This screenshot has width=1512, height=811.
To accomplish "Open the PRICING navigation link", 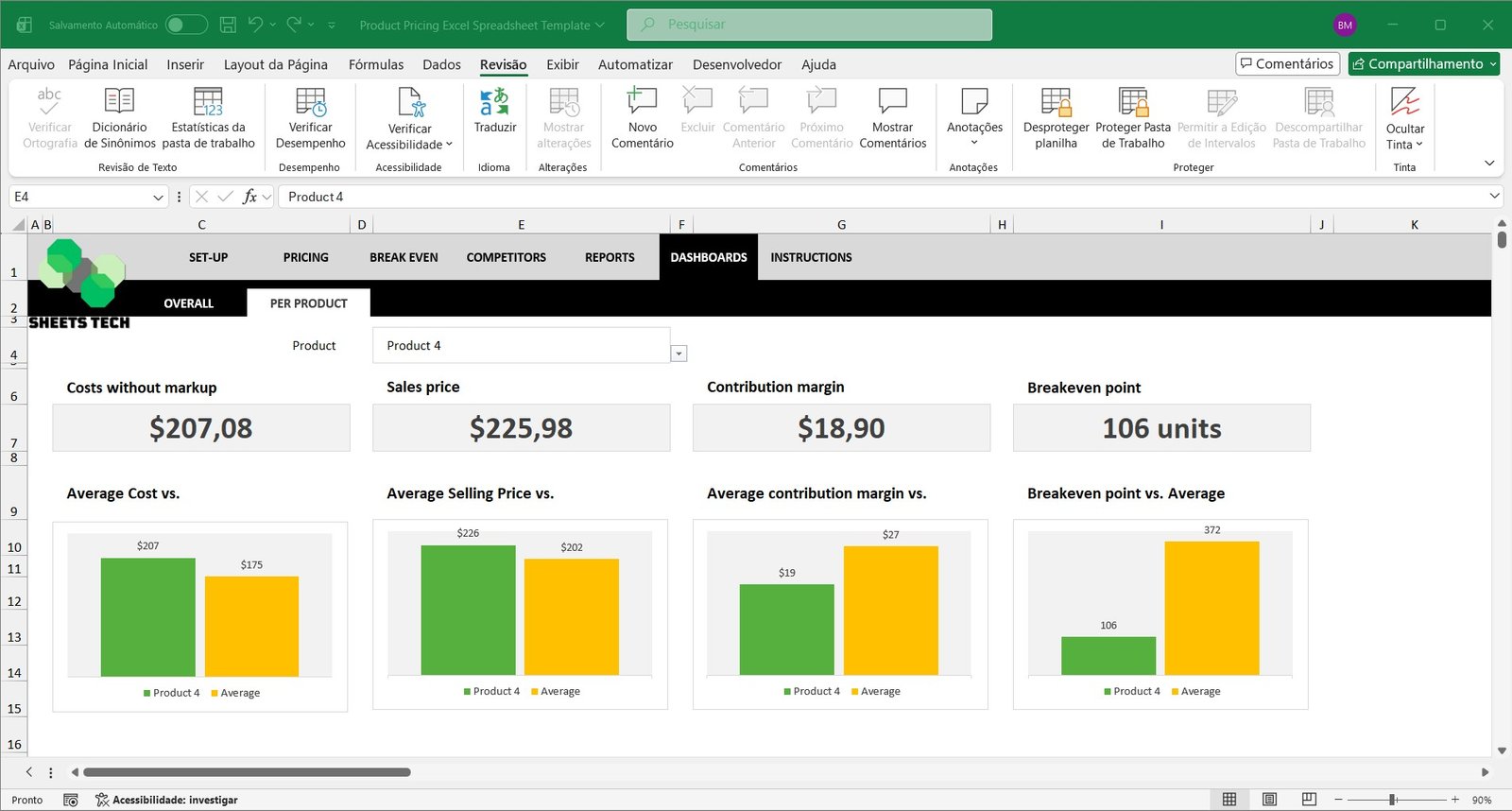I will pos(306,257).
